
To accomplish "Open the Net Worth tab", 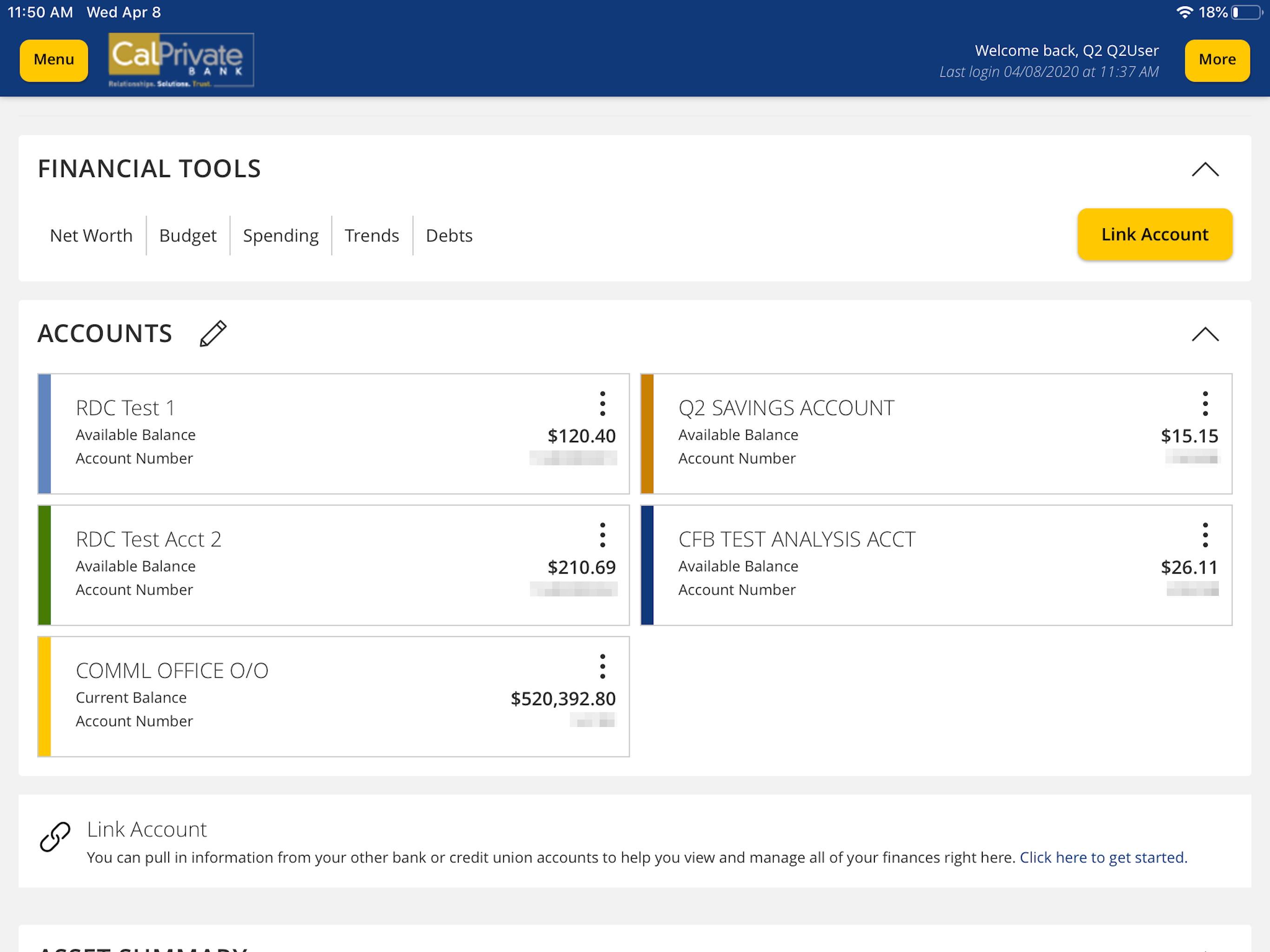I will [91, 235].
